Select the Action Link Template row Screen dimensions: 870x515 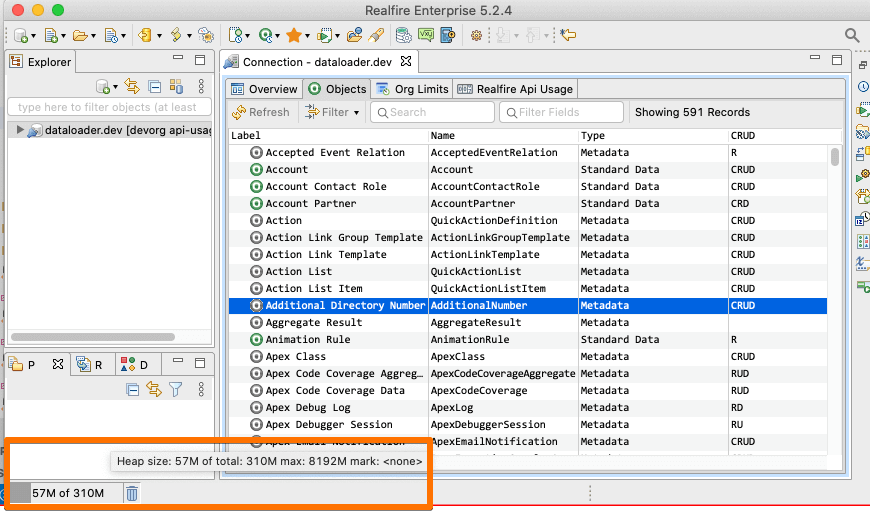pos(528,255)
